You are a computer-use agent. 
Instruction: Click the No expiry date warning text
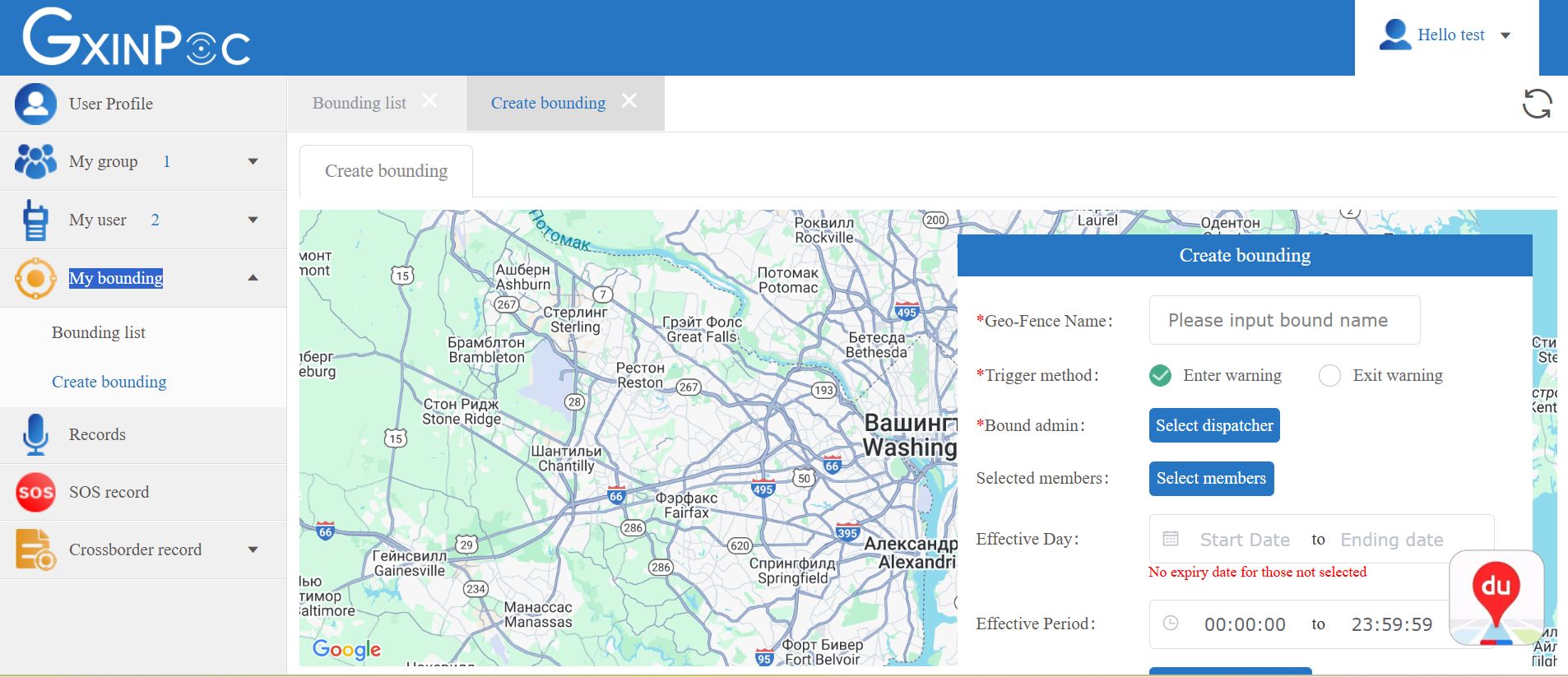pyautogui.click(x=1257, y=572)
